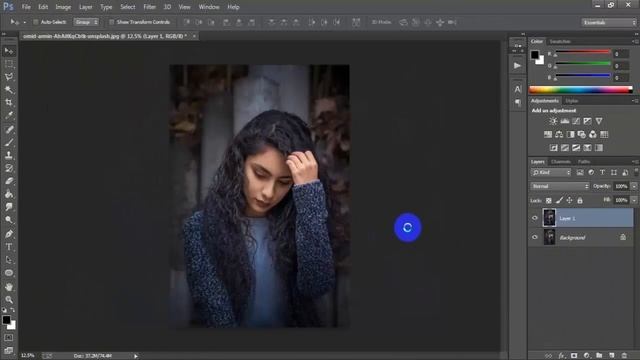Select the Smudge tool
This screenshot has width=640, height=360.
click(9, 207)
